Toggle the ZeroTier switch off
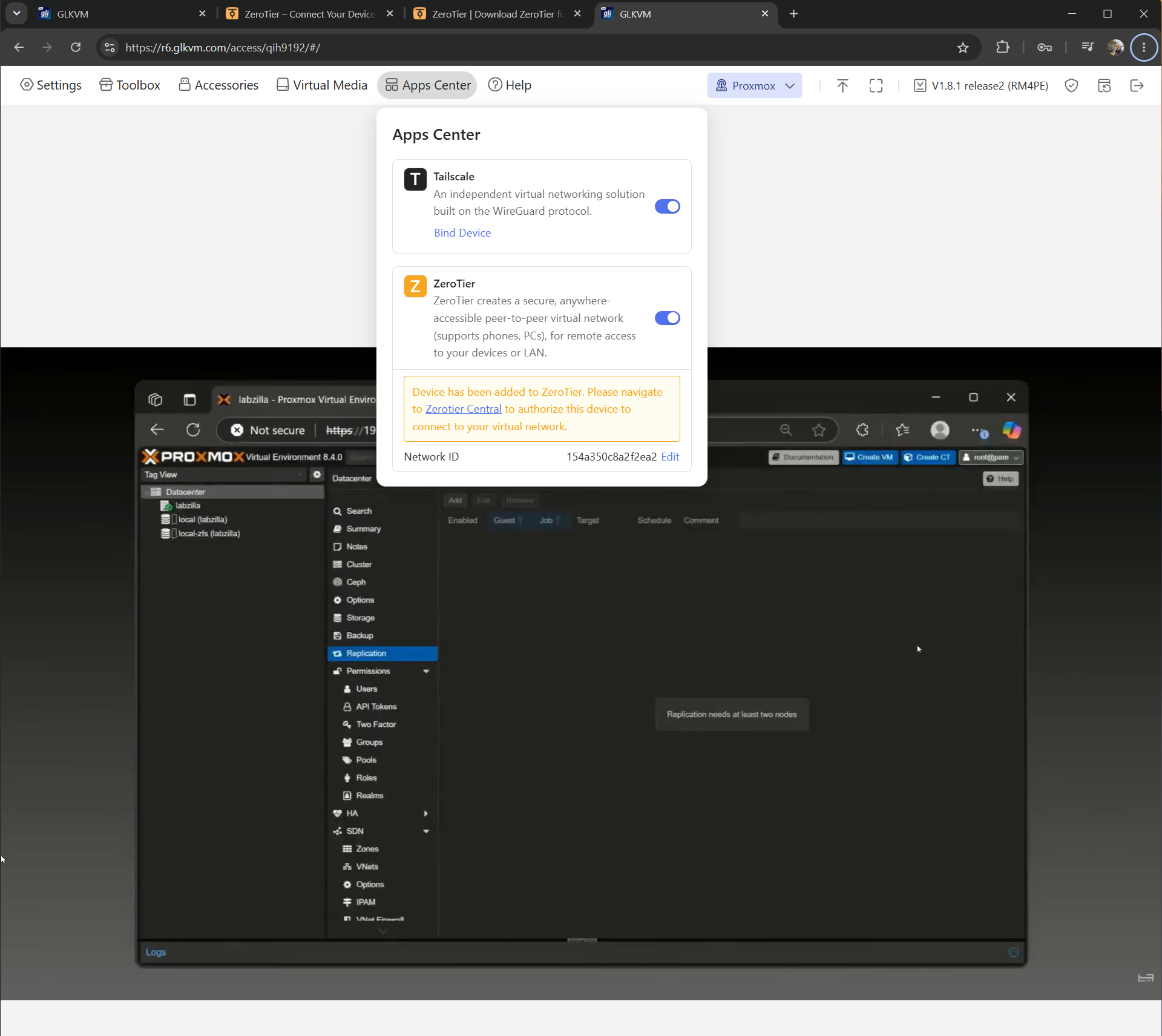Image resolution: width=1162 pixels, height=1036 pixels. point(668,318)
